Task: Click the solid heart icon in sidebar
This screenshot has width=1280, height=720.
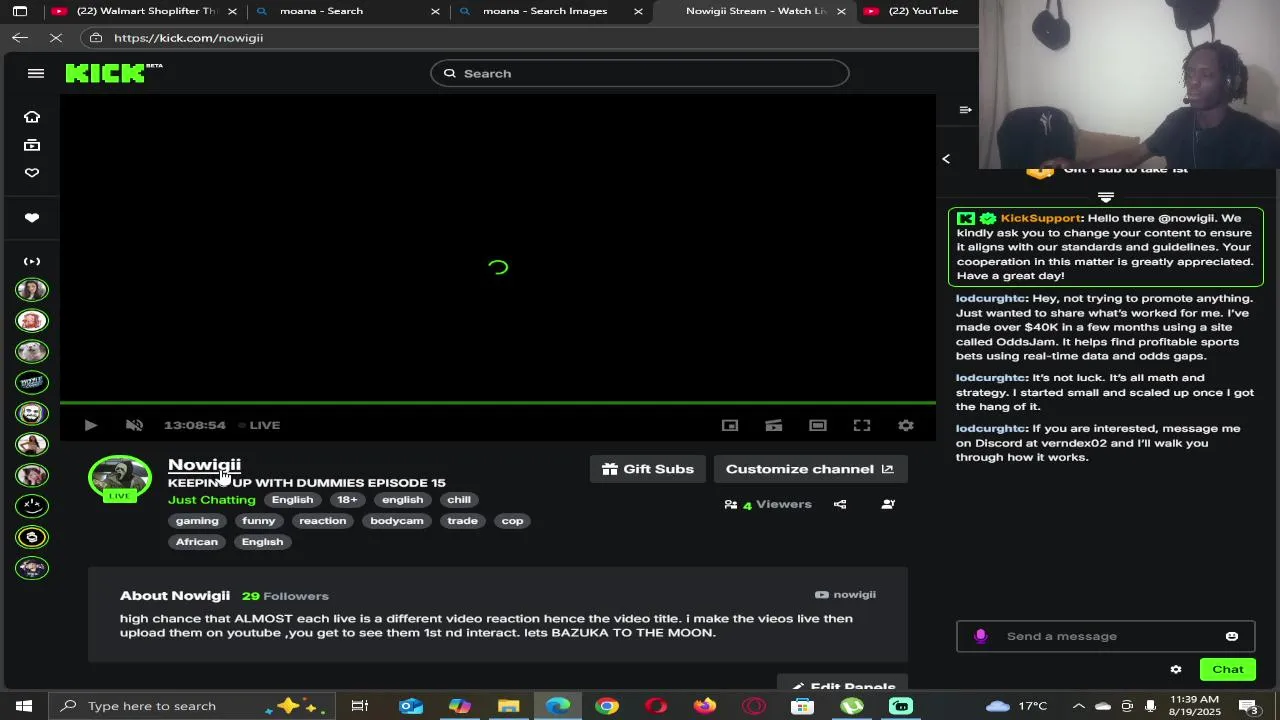Action: [x=32, y=218]
